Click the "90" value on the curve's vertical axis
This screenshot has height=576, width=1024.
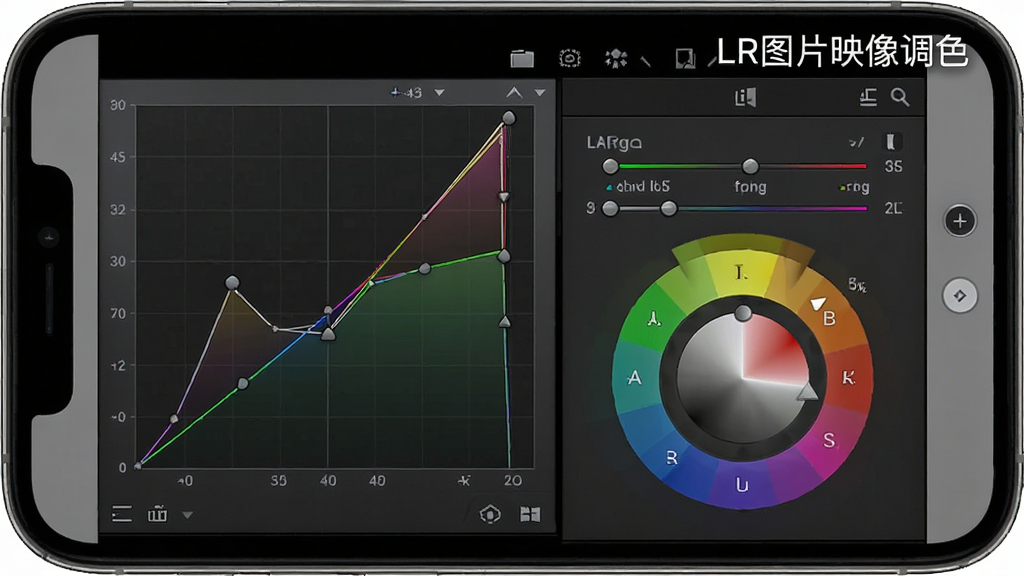pos(118,105)
